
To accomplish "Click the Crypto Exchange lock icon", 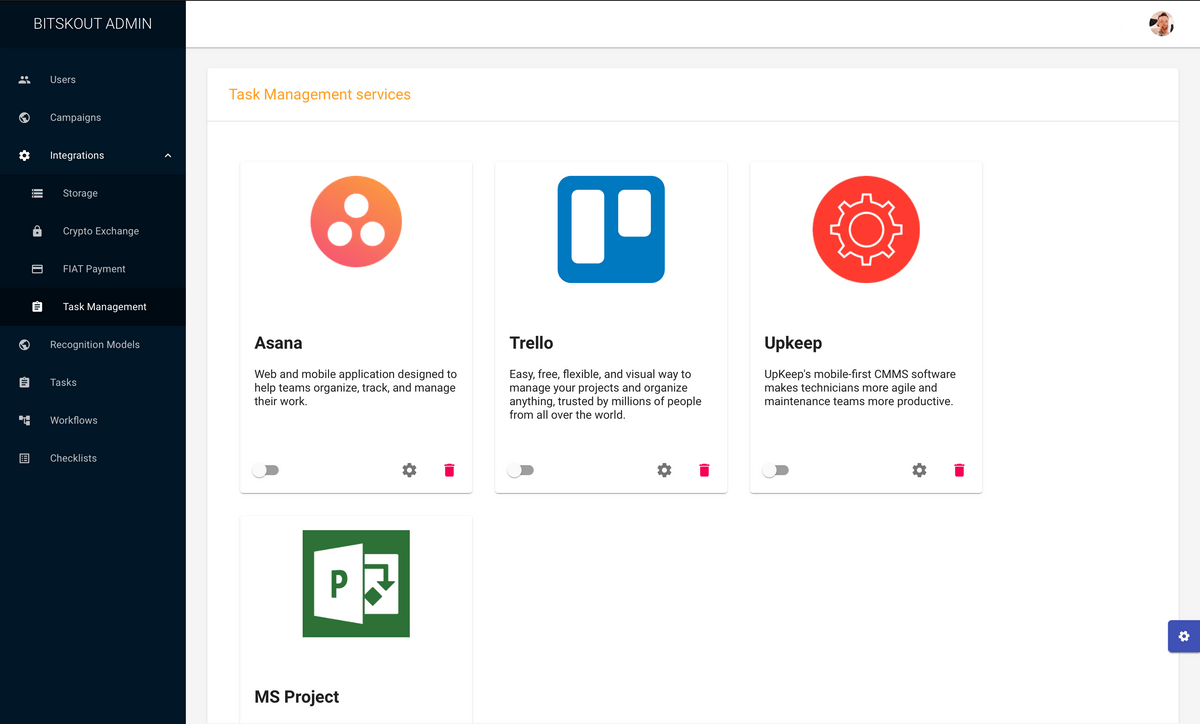I will point(37,231).
